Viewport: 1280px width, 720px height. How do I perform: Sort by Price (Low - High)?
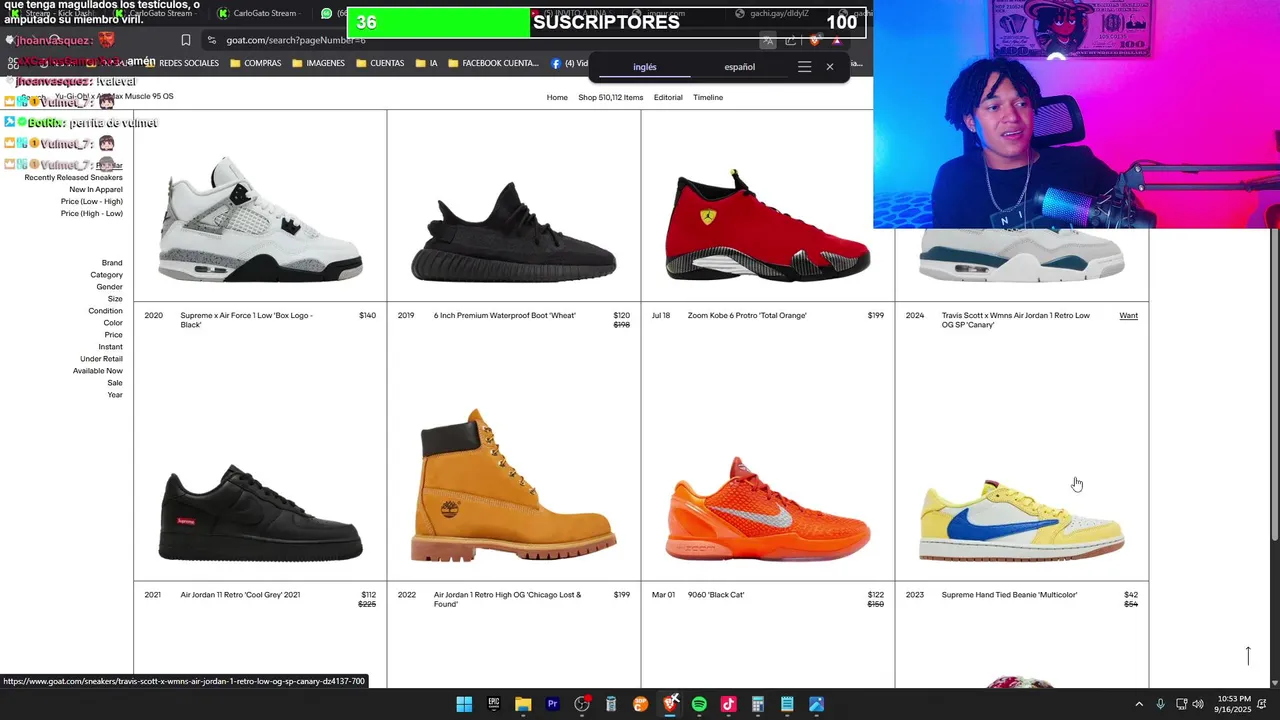pos(91,202)
